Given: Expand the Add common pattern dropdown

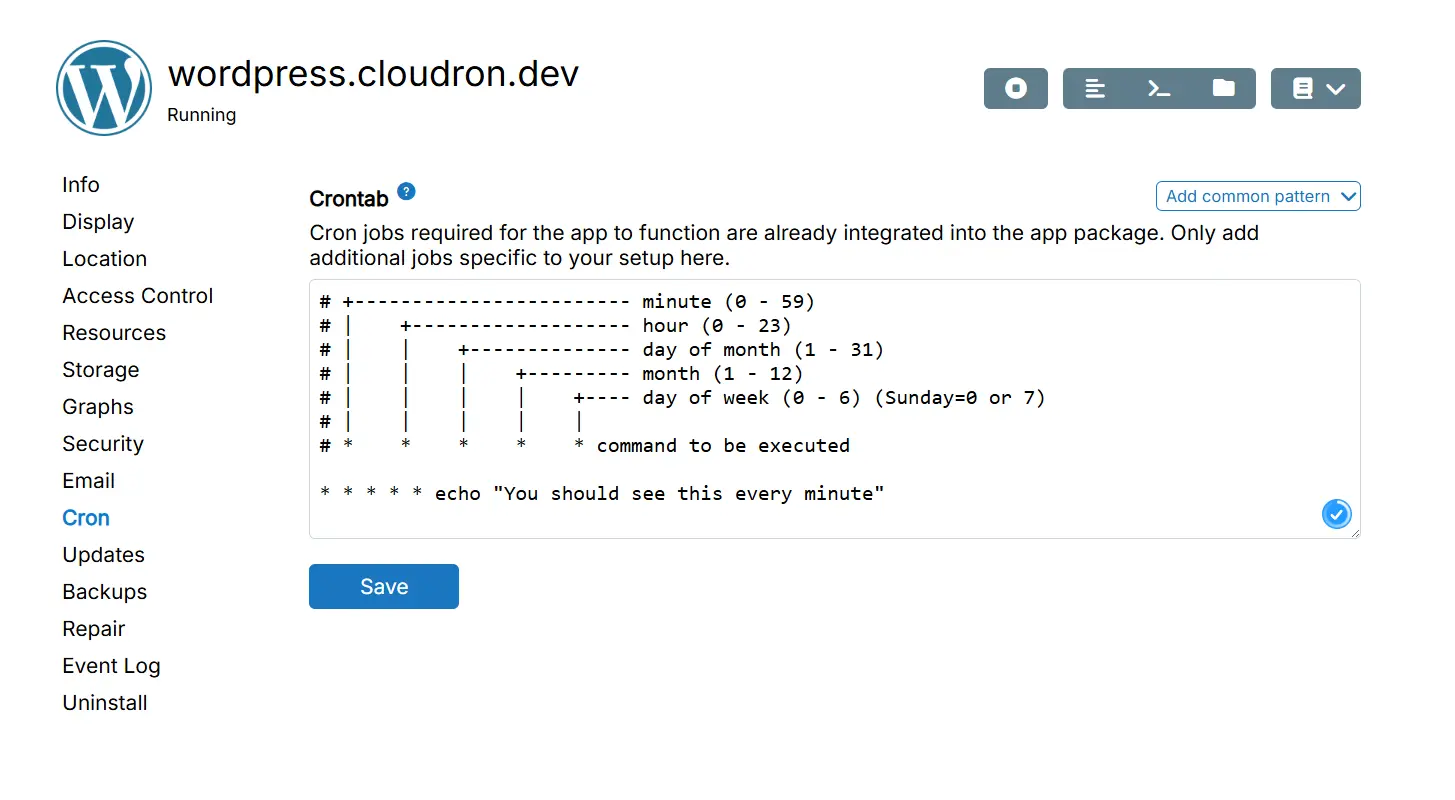Looking at the screenshot, I should coord(1258,196).
